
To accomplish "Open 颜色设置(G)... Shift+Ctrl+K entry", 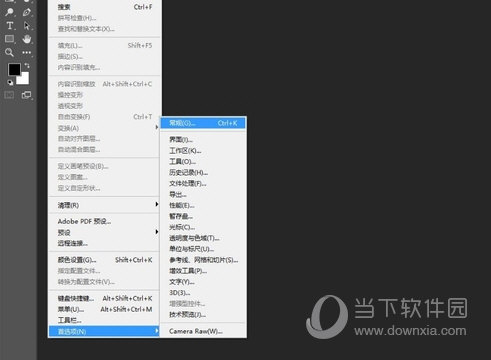I will [x=105, y=260].
